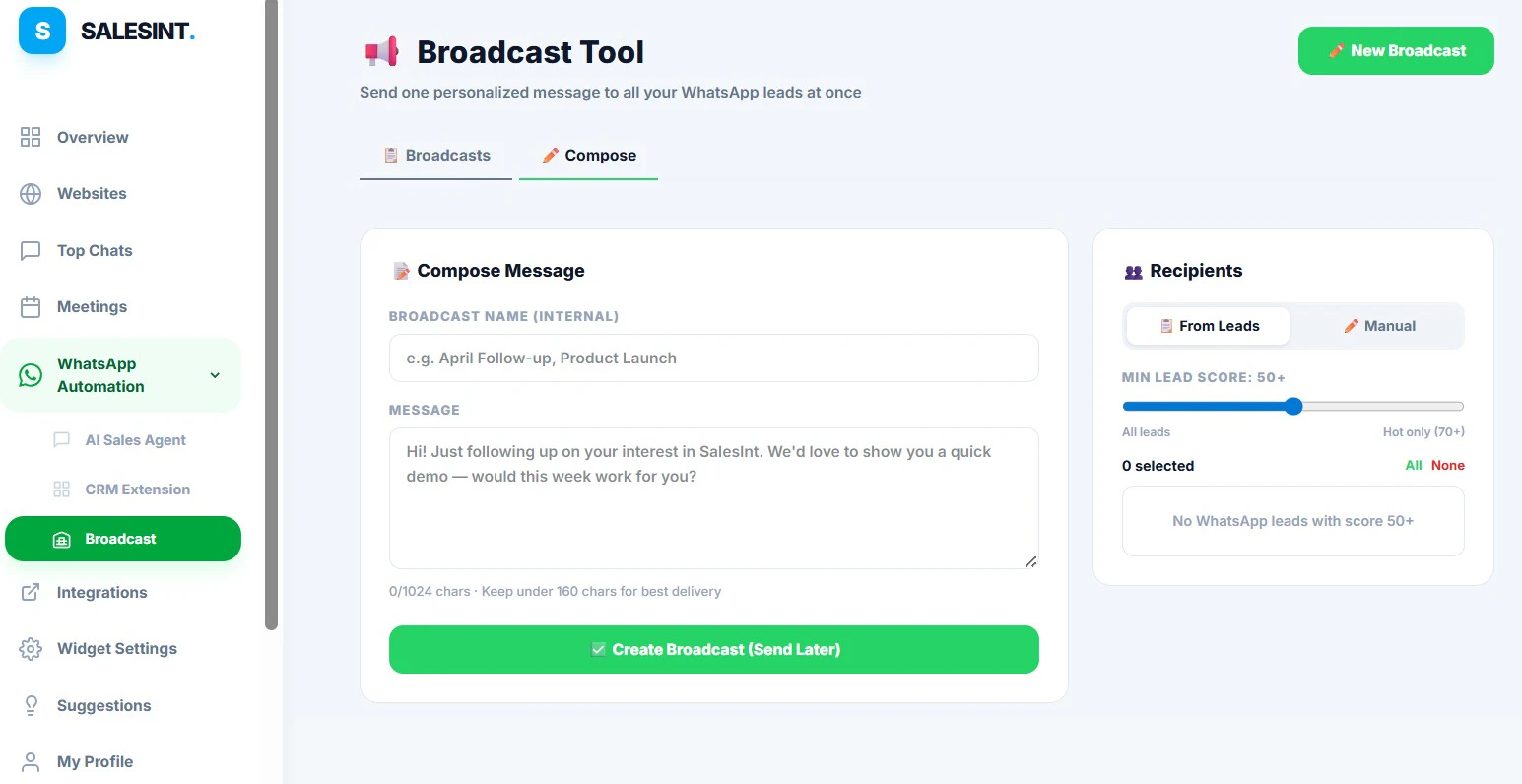Click the min lead score slider handle

pos(1293,406)
